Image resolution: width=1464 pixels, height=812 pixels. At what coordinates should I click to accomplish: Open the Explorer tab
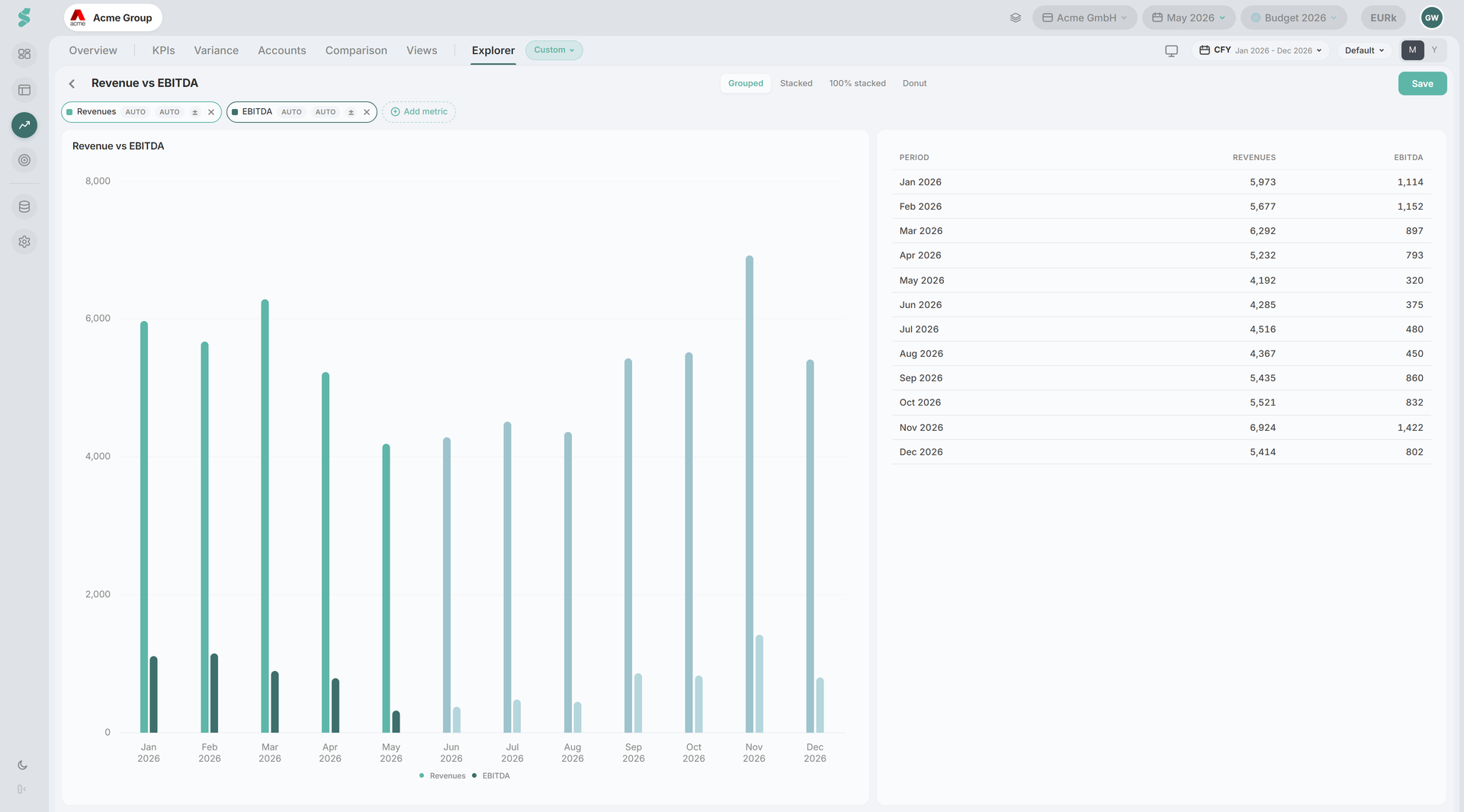493,50
